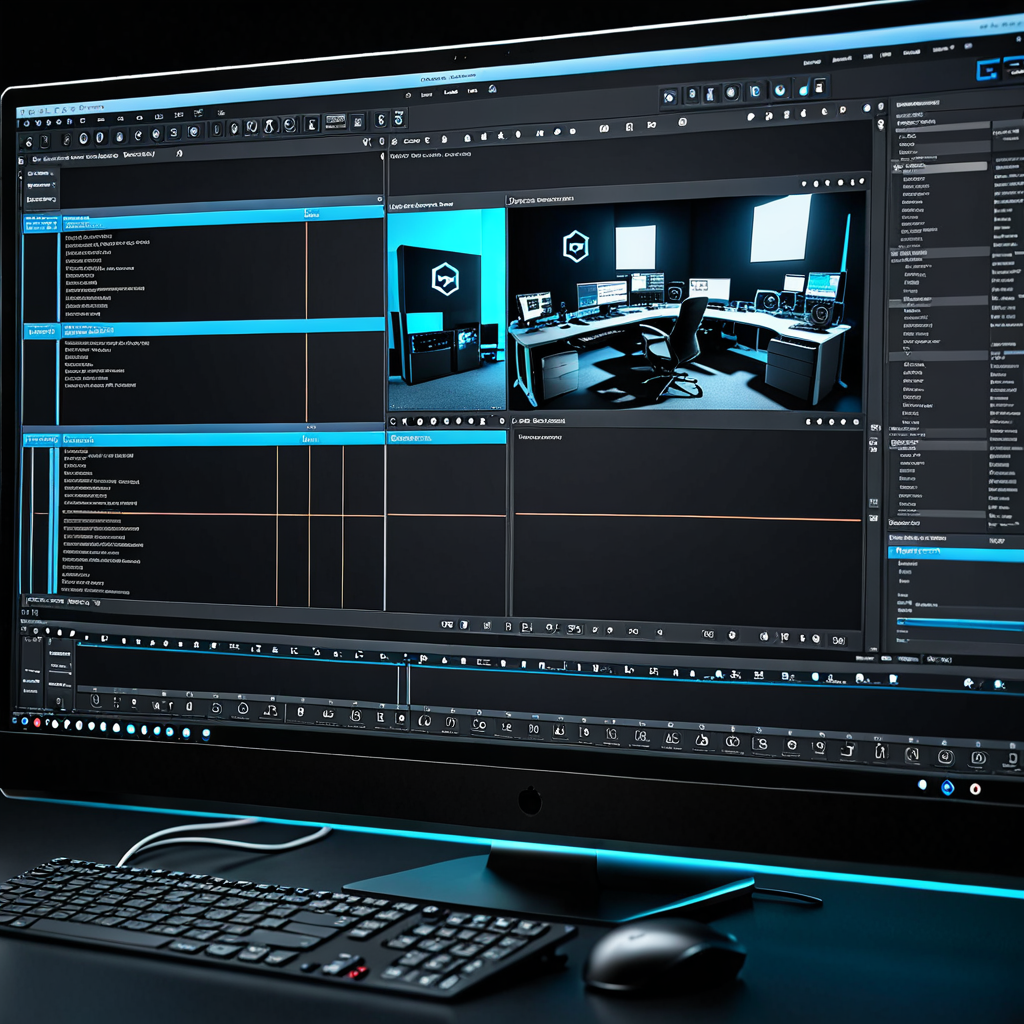Click the blue progress bar in lower-right panel
Screen dimensions: 1024x1024
click(x=960, y=624)
